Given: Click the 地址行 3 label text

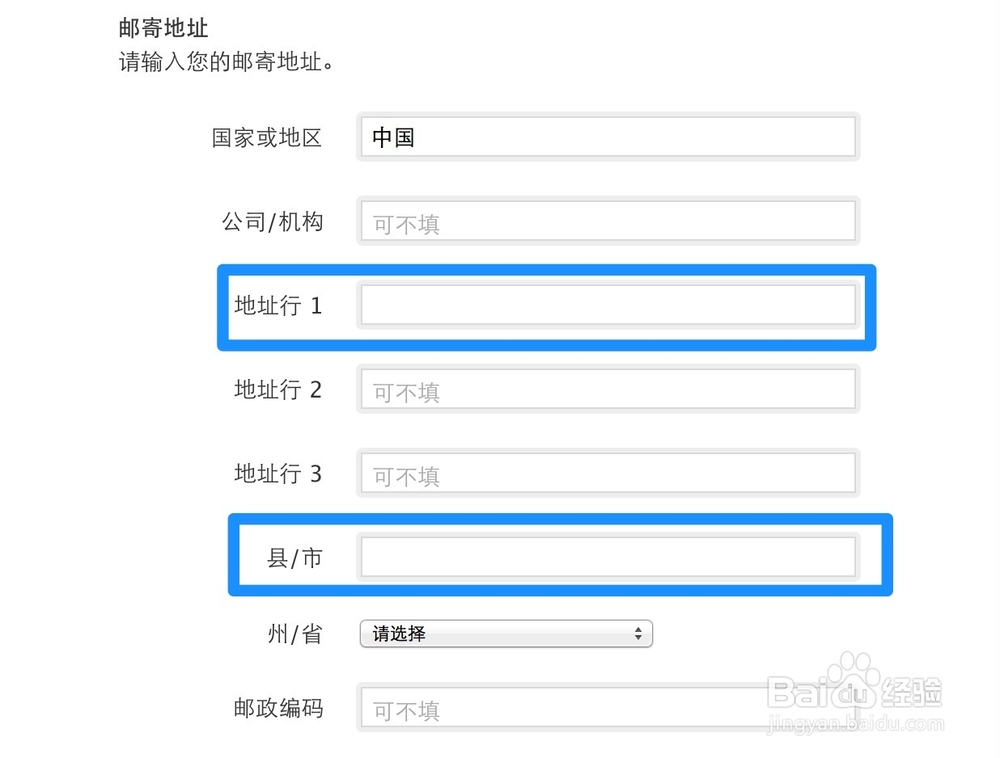Looking at the screenshot, I should click(278, 474).
